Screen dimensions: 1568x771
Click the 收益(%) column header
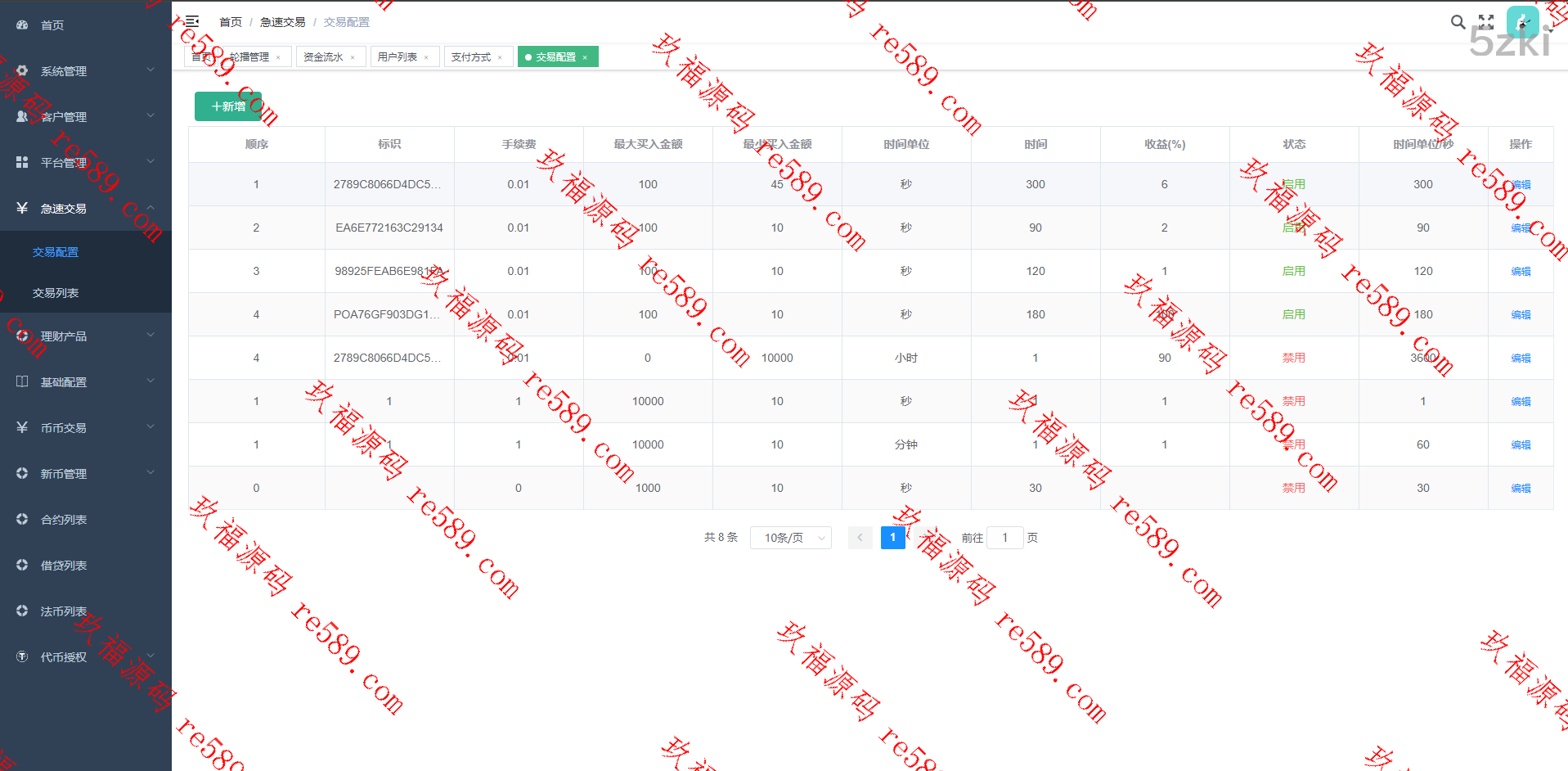coord(1165,144)
